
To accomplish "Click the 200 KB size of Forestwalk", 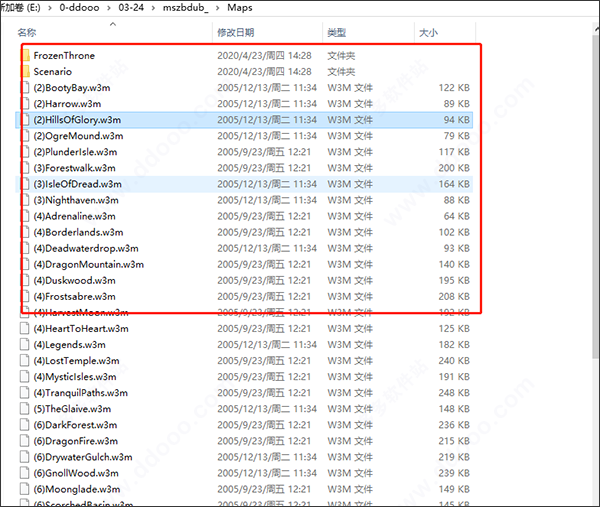I will tap(454, 168).
